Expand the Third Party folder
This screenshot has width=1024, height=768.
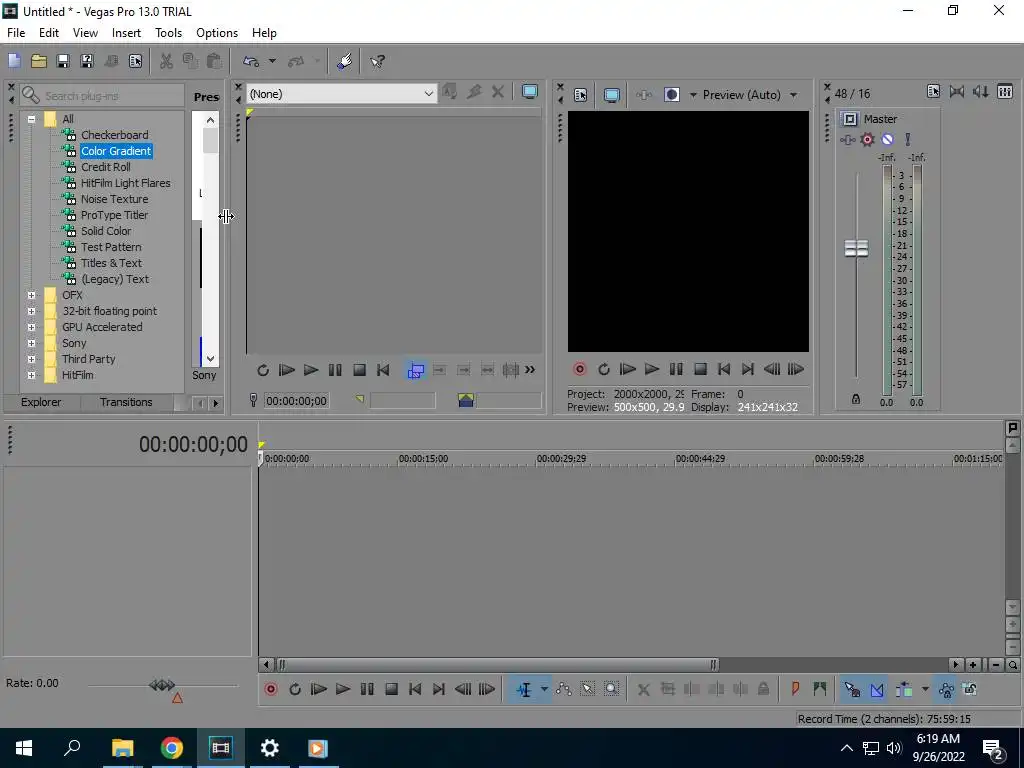(x=31, y=359)
